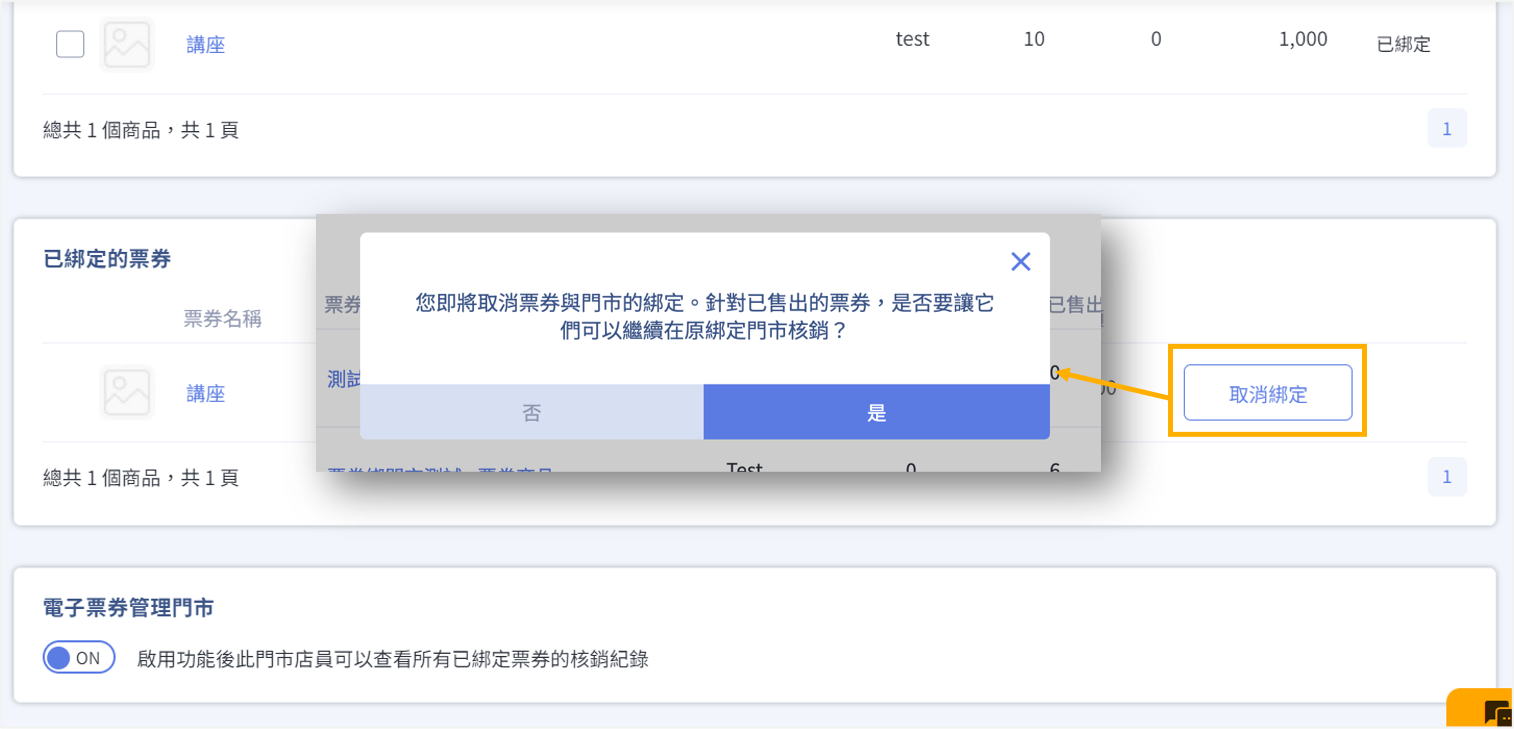Toggle the 電子票券管理門市 ON switch
1514x729 pixels.
pyautogui.click(x=79, y=658)
